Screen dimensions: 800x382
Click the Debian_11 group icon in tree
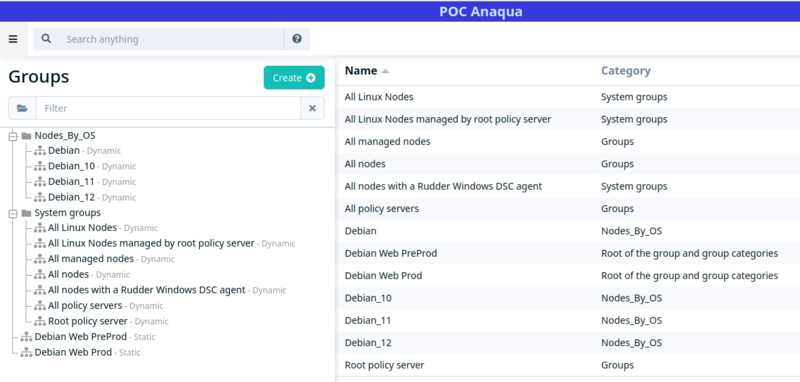tap(40, 182)
